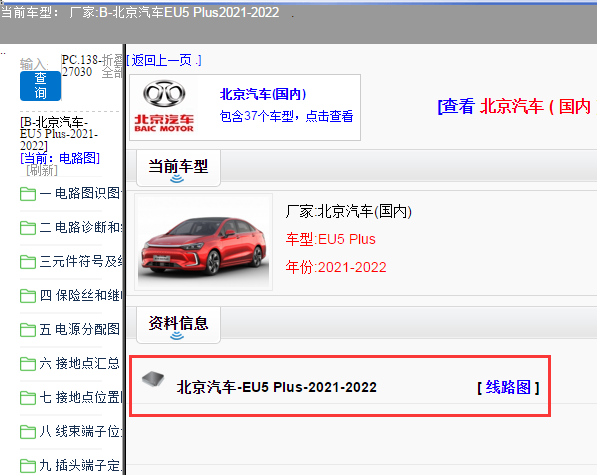Open the 线路图 wiring diagram link
This screenshot has width=597, height=475.
pyautogui.click(x=508, y=387)
